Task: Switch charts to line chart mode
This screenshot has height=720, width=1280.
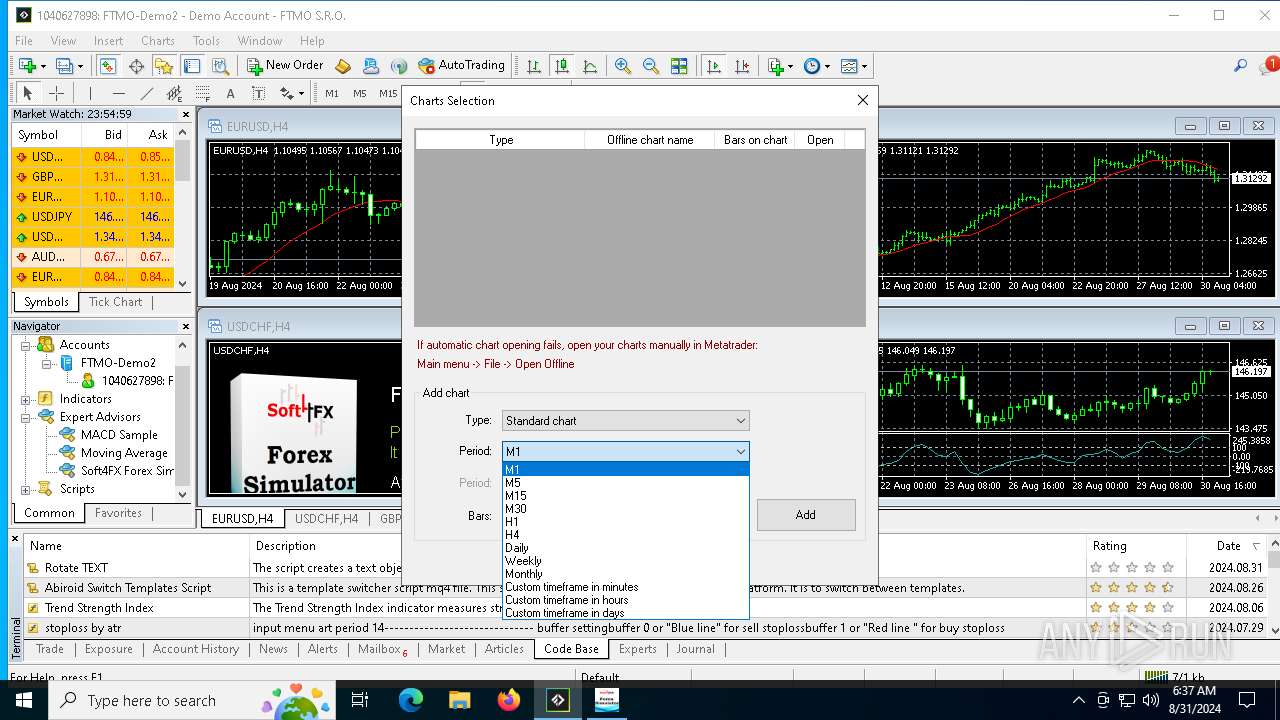Action: (590, 66)
